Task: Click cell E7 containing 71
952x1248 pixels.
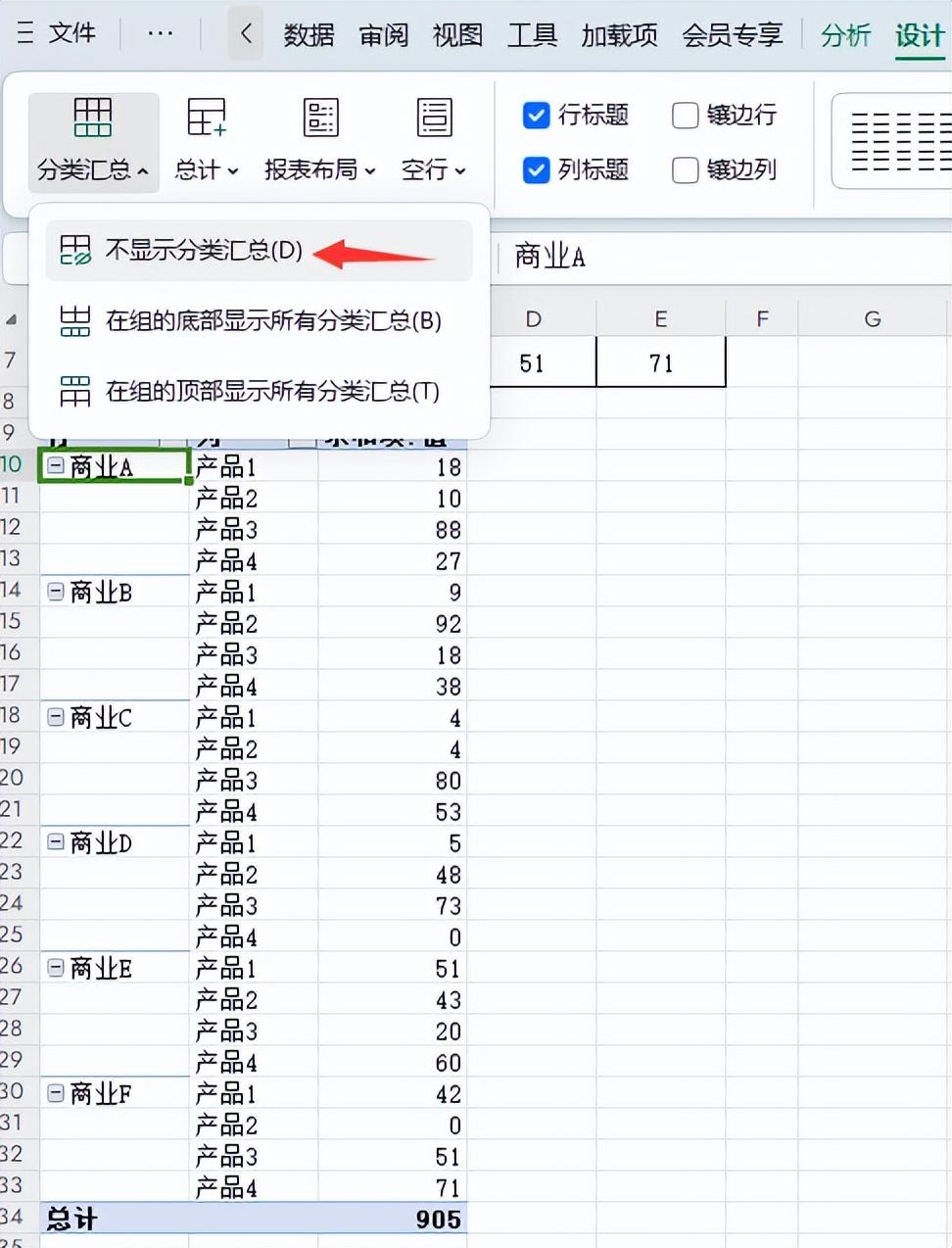Action: pos(661,362)
